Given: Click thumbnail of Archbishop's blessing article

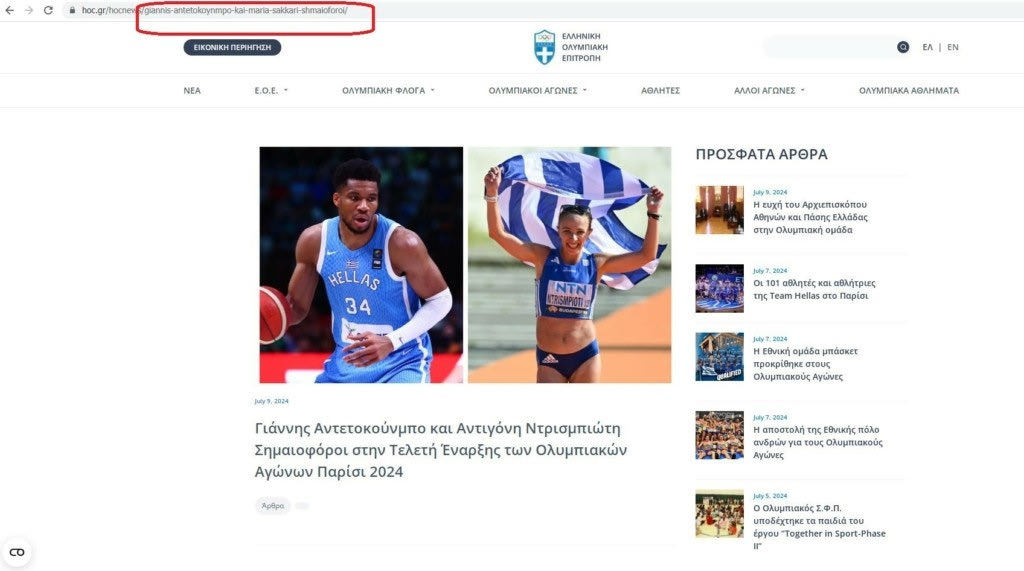Looking at the screenshot, I should coord(719,210).
